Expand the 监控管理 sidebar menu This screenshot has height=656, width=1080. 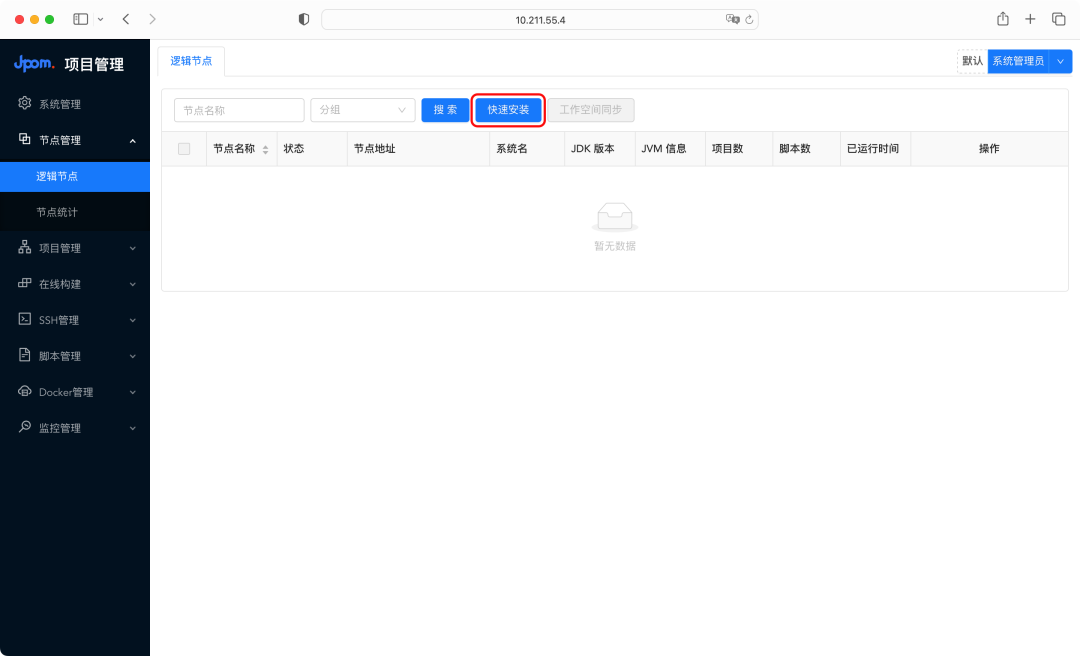pyautogui.click(x=133, y=428)
